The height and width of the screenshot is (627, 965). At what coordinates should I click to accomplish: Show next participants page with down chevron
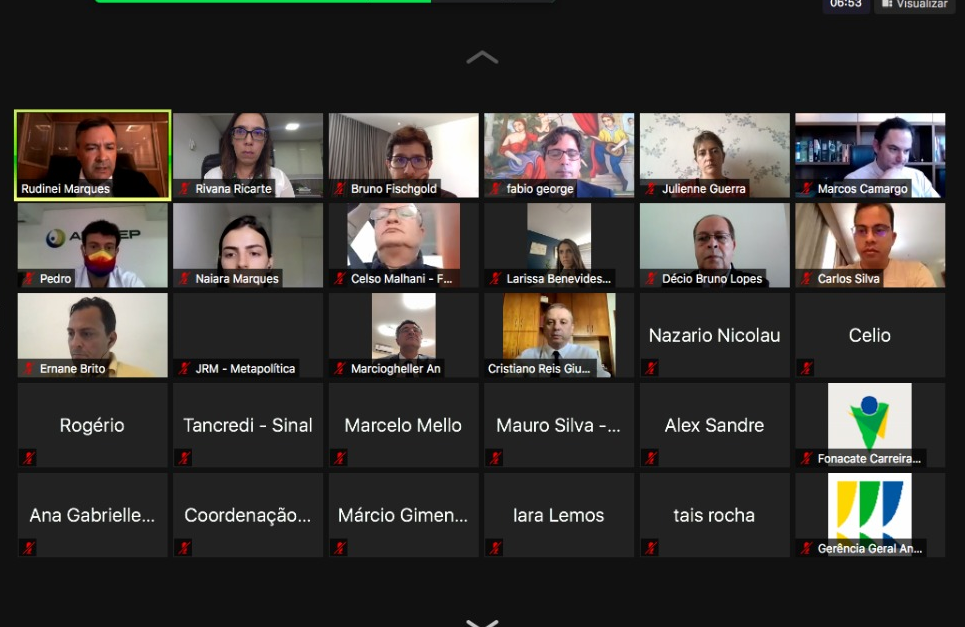(x=482, y=622)
